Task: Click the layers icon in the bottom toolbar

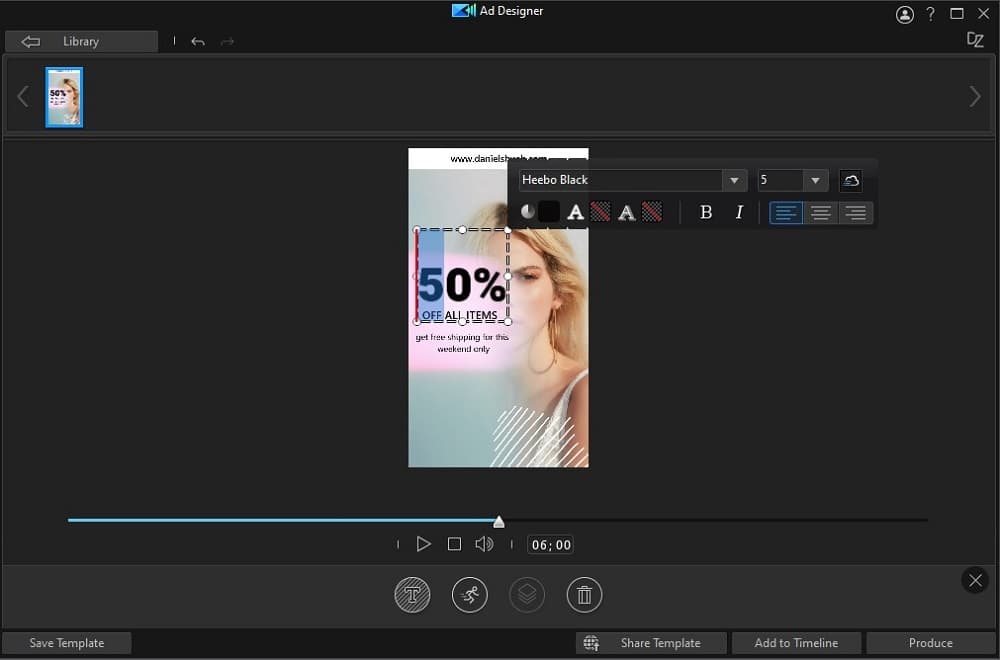Action: pos(527,594)
